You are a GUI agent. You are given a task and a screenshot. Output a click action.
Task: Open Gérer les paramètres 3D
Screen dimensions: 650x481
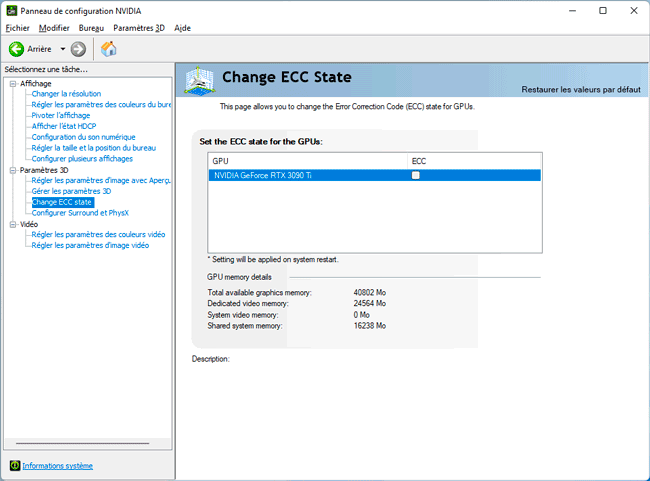(71, 191)
